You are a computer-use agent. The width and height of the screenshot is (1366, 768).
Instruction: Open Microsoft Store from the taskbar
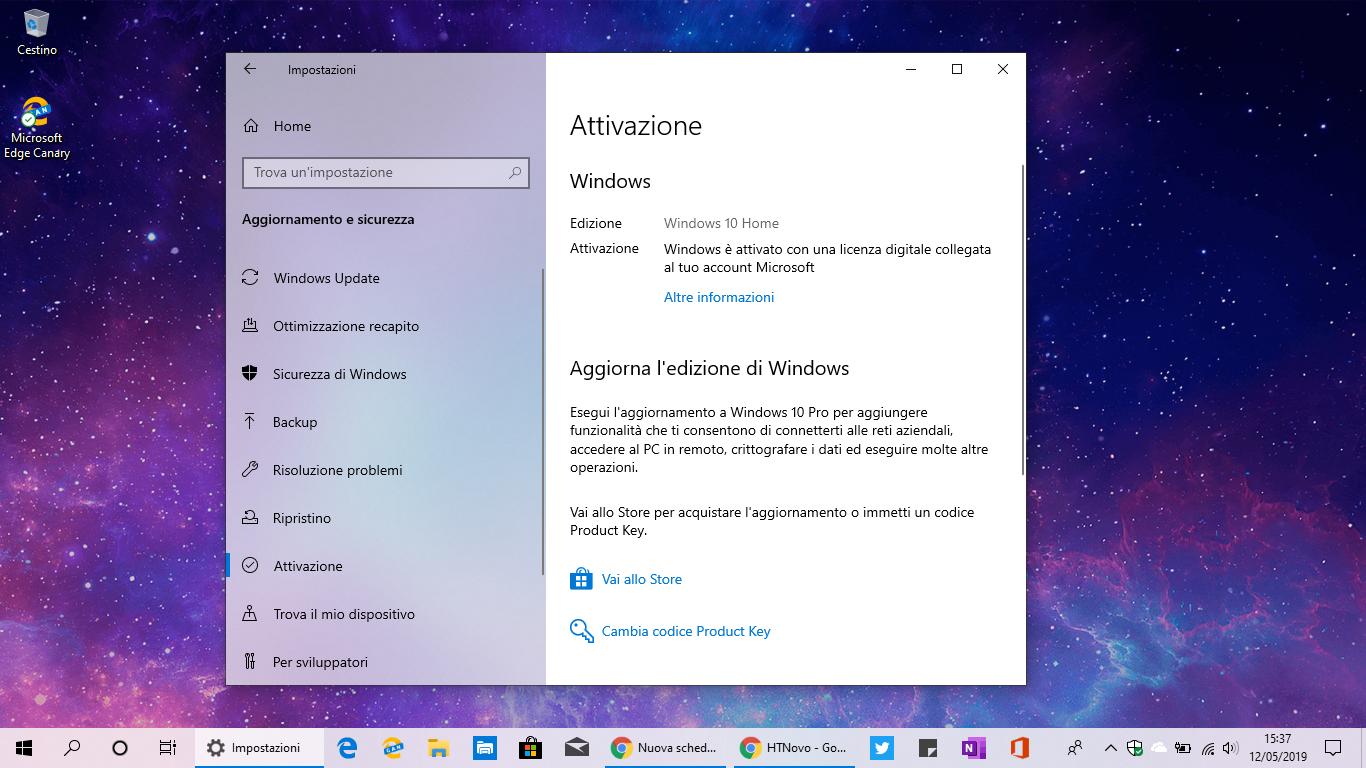pos(530,747)
